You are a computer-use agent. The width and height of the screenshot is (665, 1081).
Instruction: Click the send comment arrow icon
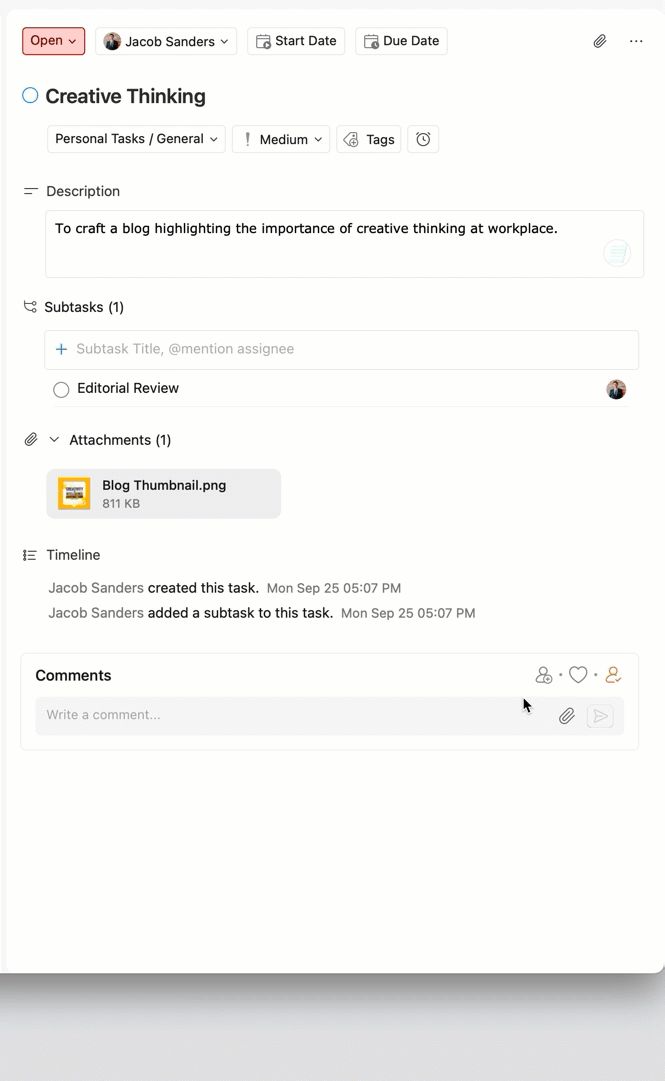600,716
